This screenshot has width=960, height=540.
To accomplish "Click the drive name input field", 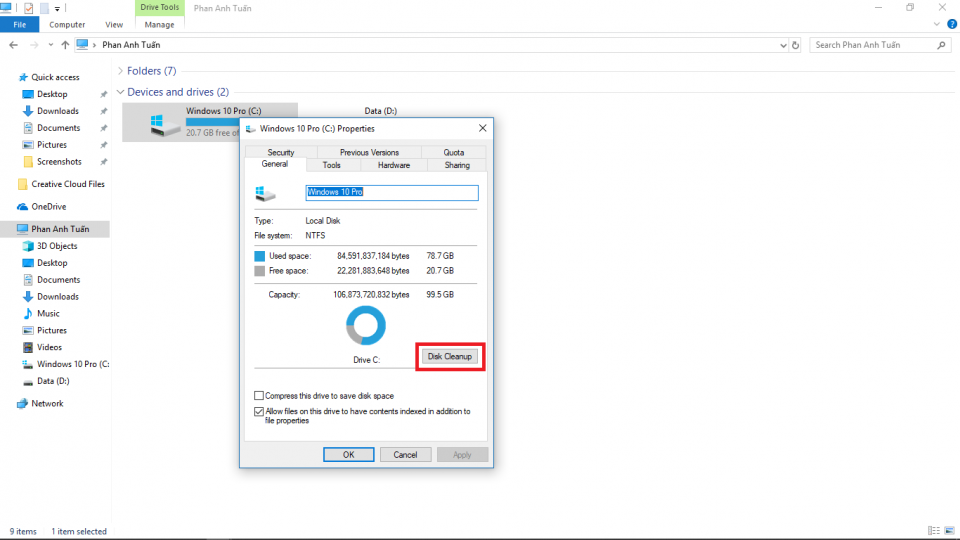I will (x=392, y=192).
